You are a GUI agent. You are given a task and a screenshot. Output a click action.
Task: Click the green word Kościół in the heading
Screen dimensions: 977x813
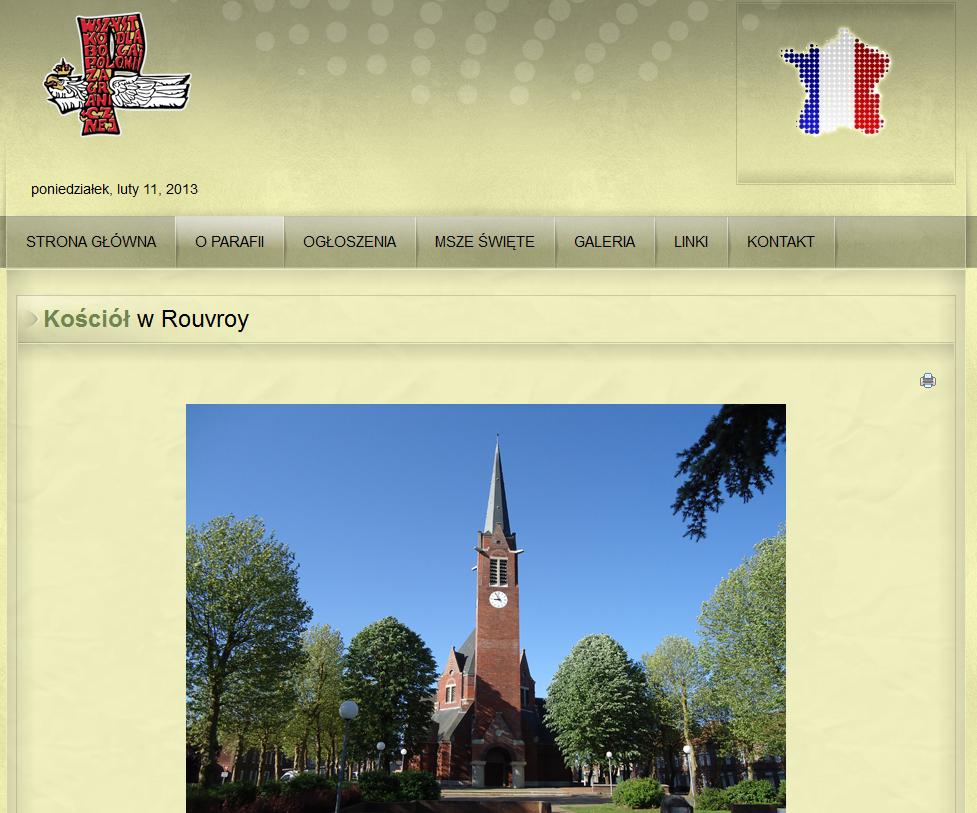point(87,320)
